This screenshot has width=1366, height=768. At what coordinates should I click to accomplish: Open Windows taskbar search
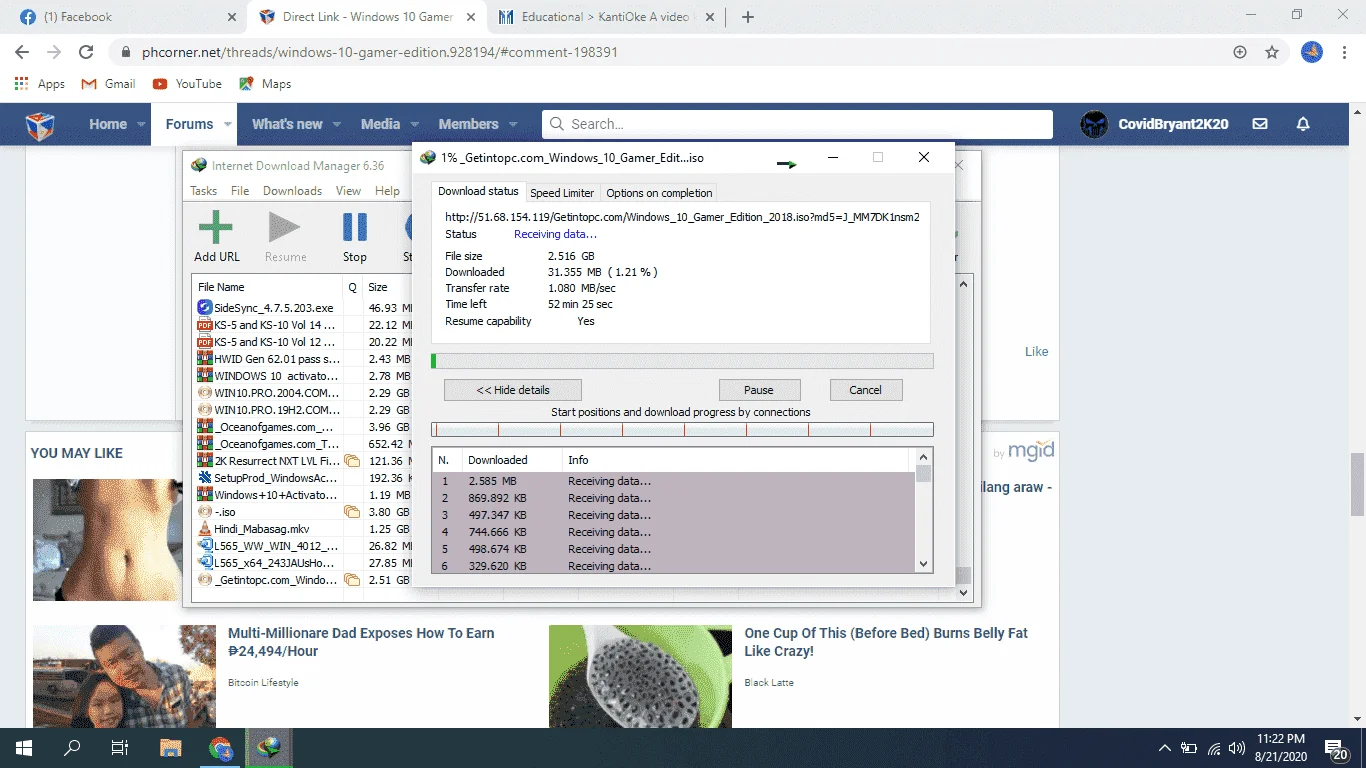click(x=72, y=748)
